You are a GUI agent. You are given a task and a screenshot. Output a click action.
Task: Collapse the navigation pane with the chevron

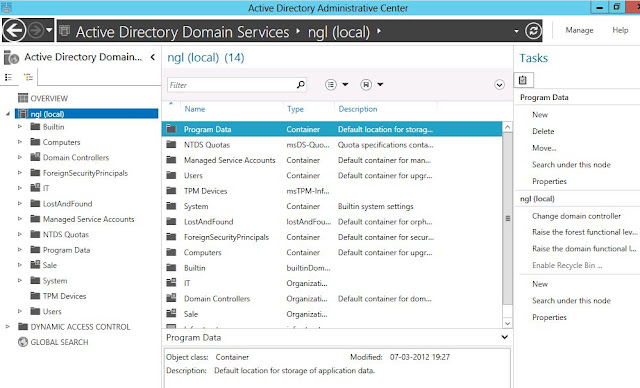pyautogui.click(x=153, y=57)
